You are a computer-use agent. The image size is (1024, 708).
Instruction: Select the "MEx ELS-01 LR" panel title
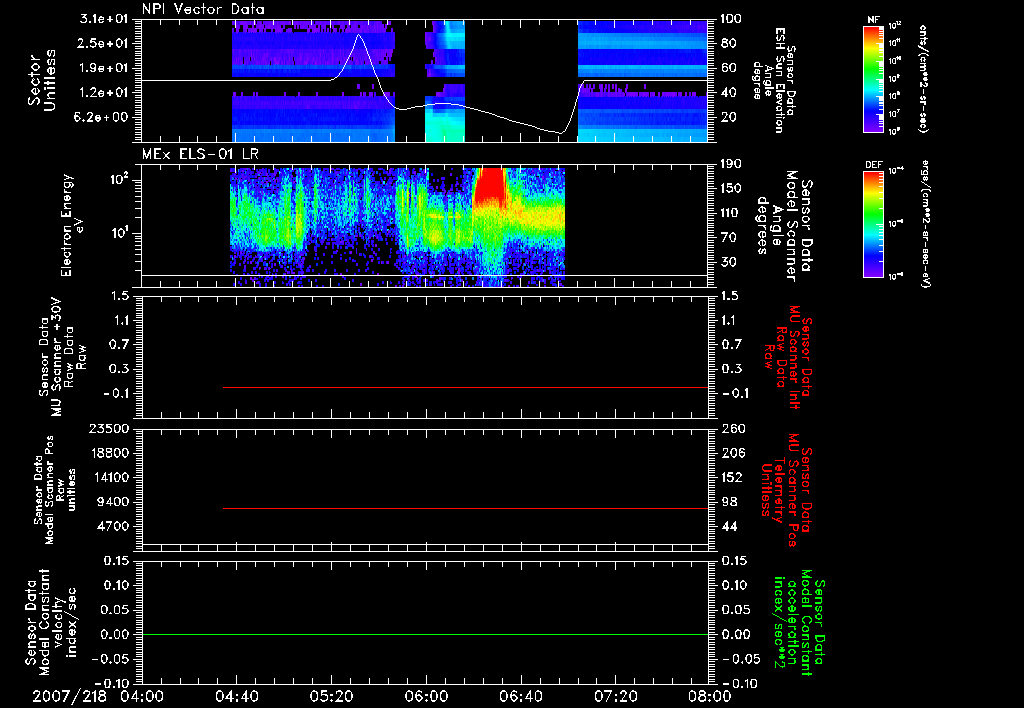pyautogui.click(x=199, y=154)
